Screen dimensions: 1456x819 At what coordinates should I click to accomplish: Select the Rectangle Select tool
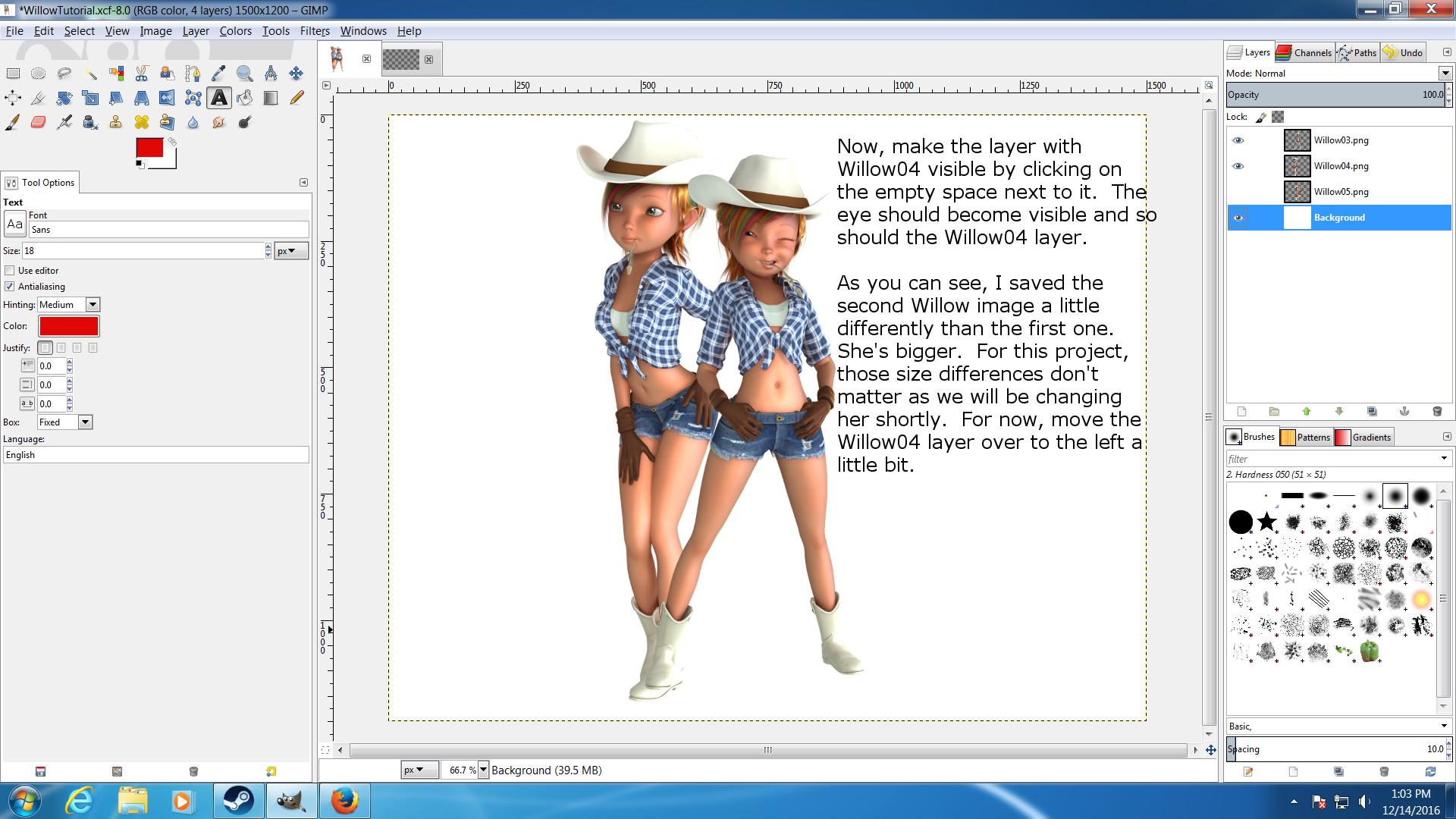pyautogui.click(x=13, y=74)
